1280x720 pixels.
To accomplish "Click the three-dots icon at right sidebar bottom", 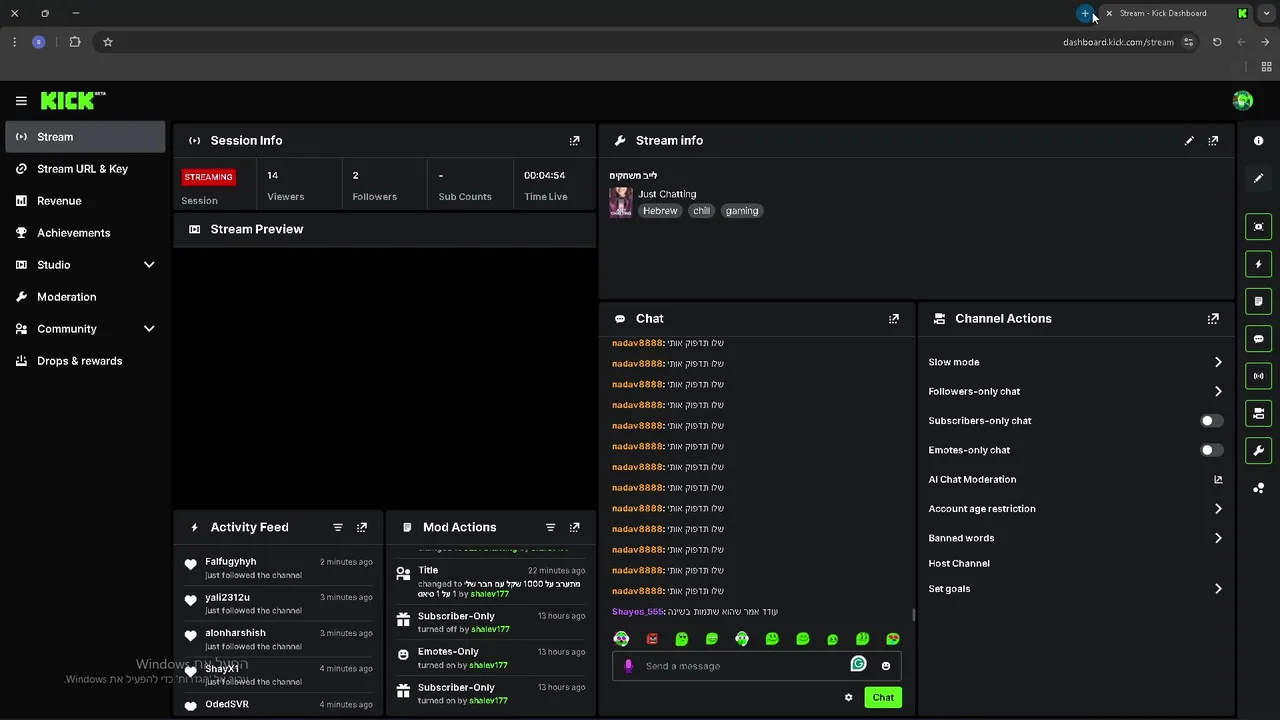I will point(1259,488).
